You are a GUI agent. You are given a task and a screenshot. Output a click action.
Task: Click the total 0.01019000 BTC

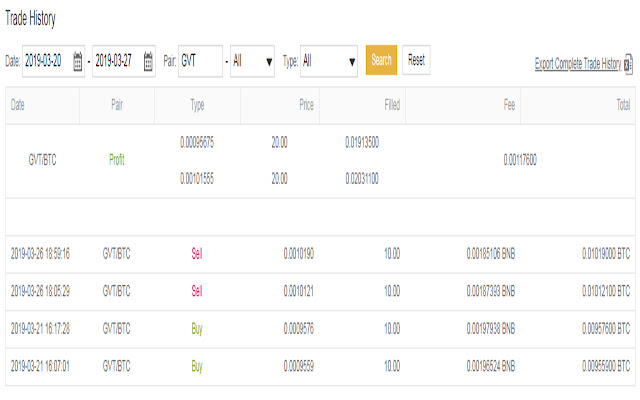(606, 254)
